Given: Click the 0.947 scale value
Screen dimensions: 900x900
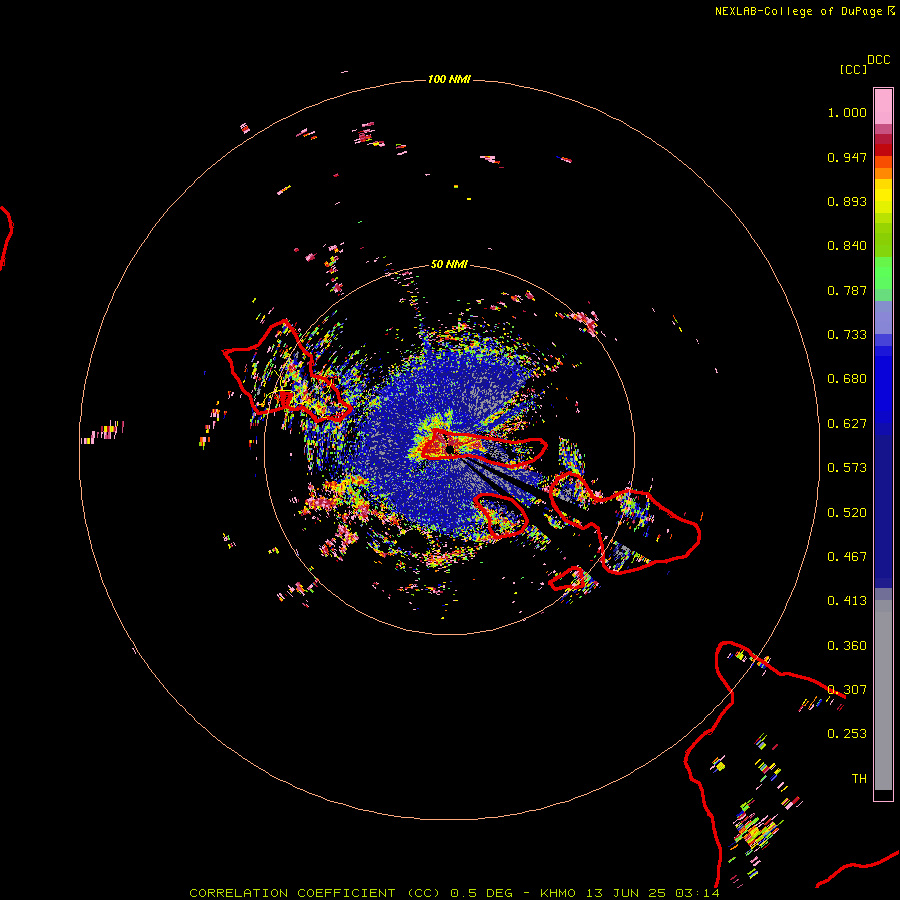Looking at the screenshot, I should 847,157.
